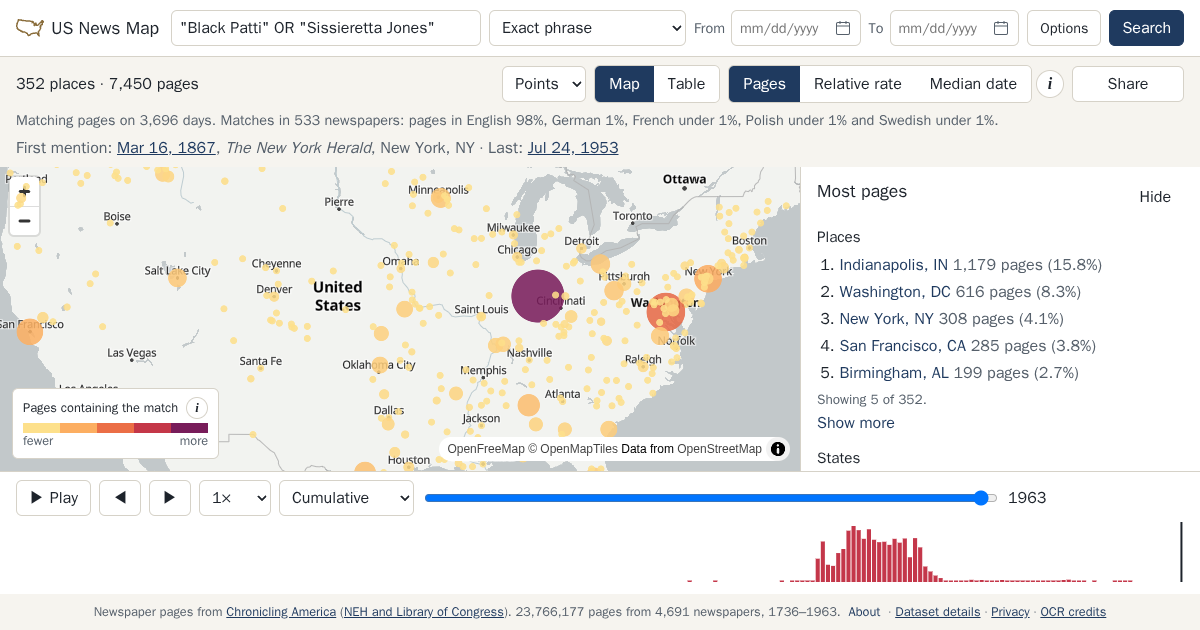Image resolution: width=1200 pixels, height=630 pixels.
Task: Click the US News Map title text
Action: pyautogui.click(x=105, y=28)
